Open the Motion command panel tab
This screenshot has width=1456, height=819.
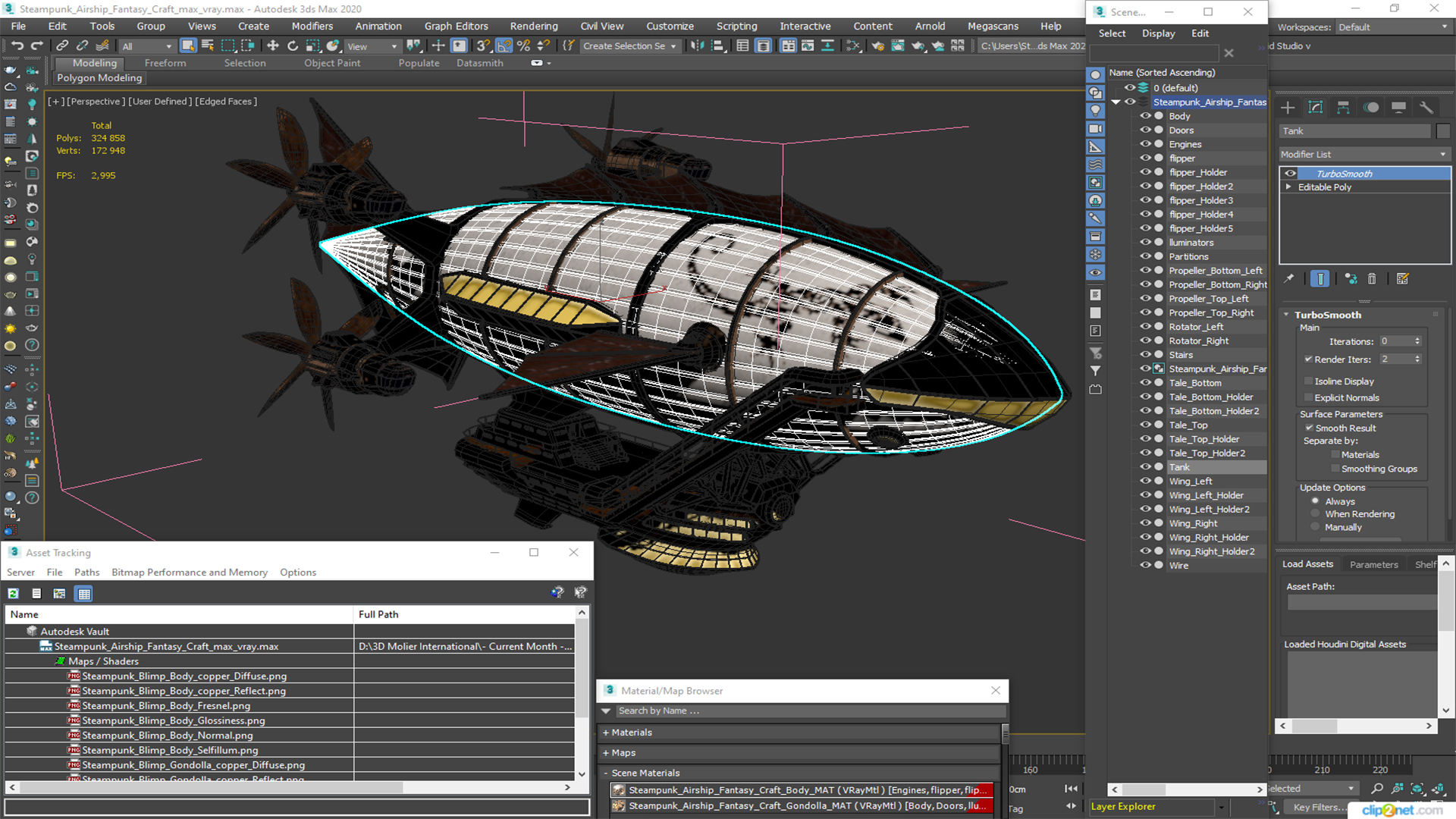pos(1371,108)
